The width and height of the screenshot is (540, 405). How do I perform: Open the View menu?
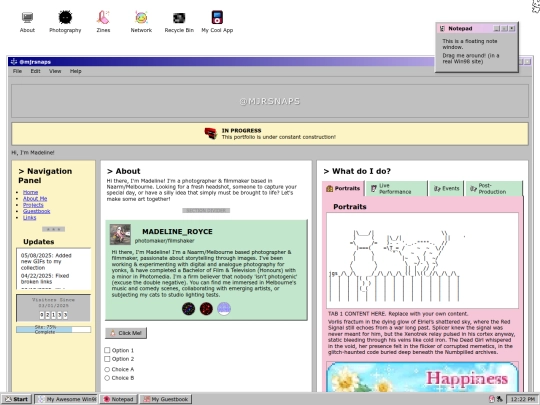[x=55, y=71]
